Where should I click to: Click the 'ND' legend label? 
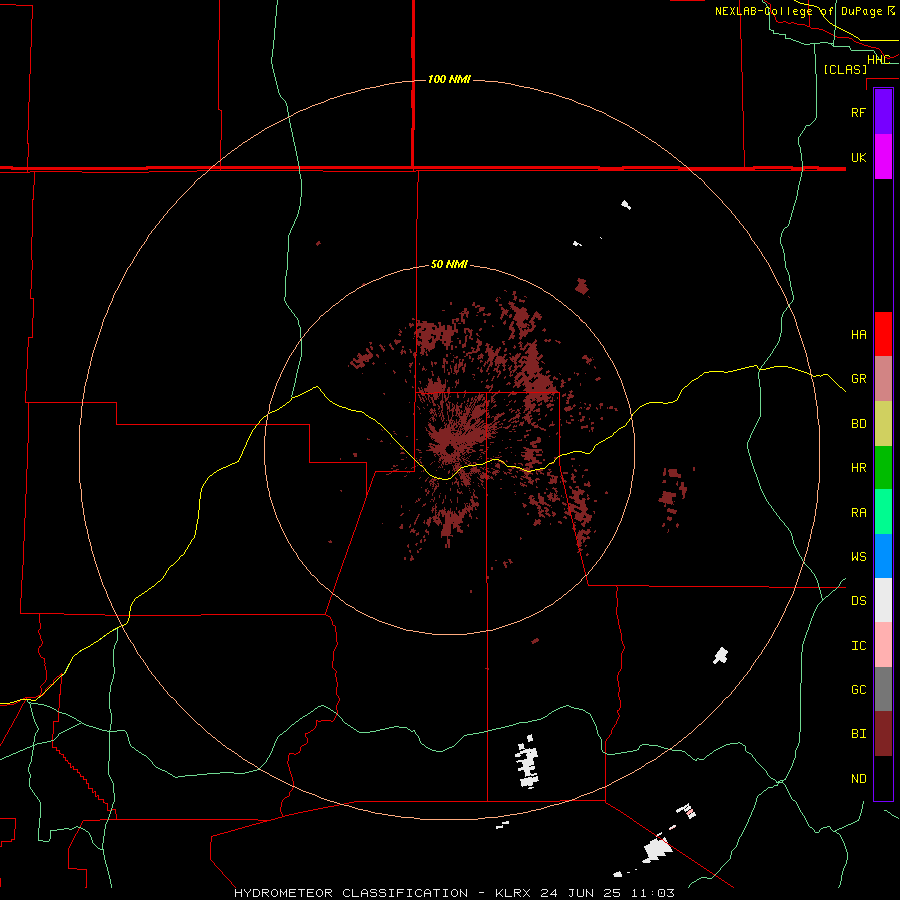point(858,779)
